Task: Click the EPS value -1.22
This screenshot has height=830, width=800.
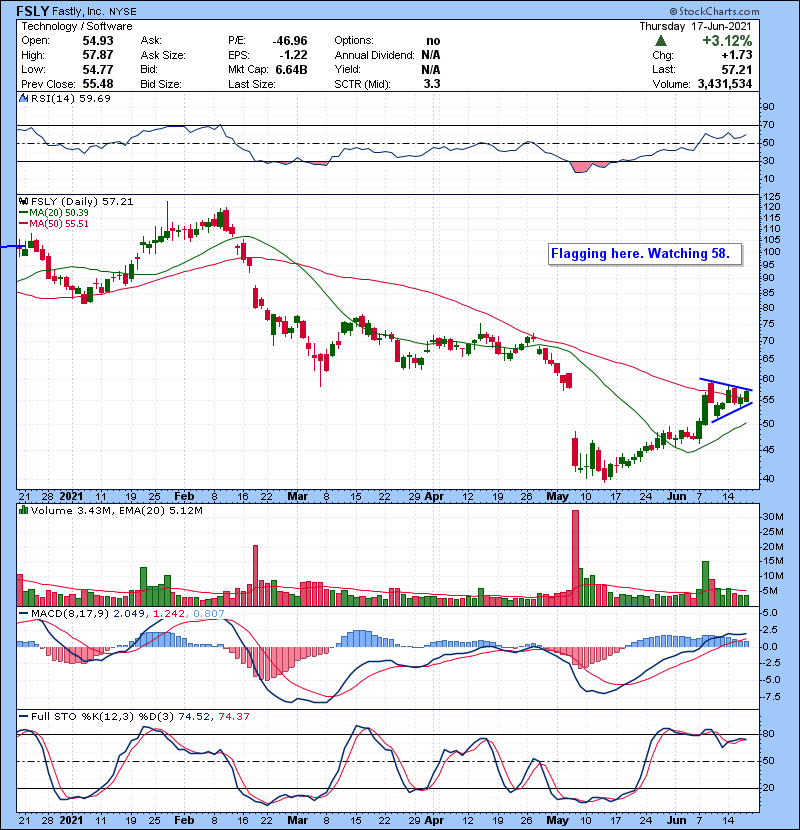Action: (293, 55)
